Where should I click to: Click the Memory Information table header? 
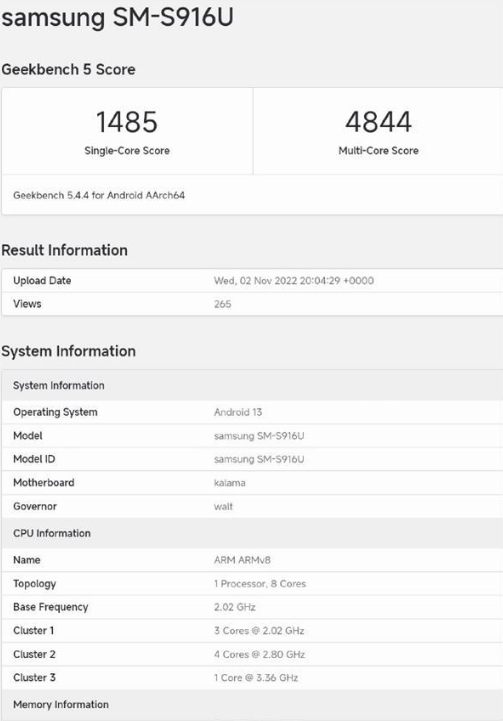click(252, 704)
